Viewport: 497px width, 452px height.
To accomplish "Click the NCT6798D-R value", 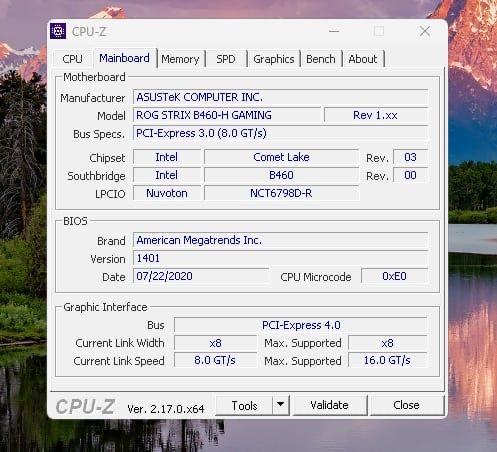I will click(x=281, y=193).
